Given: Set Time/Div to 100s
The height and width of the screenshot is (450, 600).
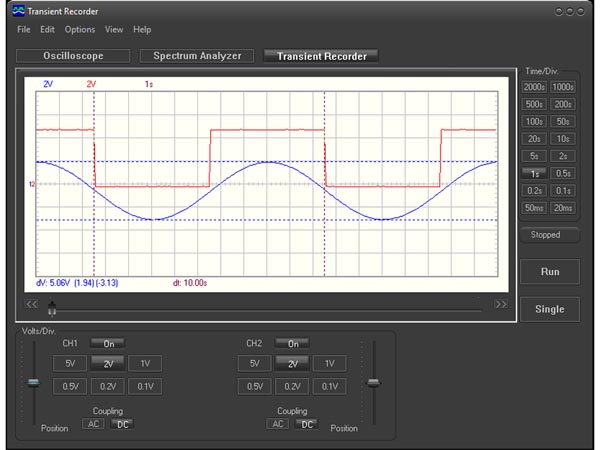Looking at the screenshot, I should [534, 121].
